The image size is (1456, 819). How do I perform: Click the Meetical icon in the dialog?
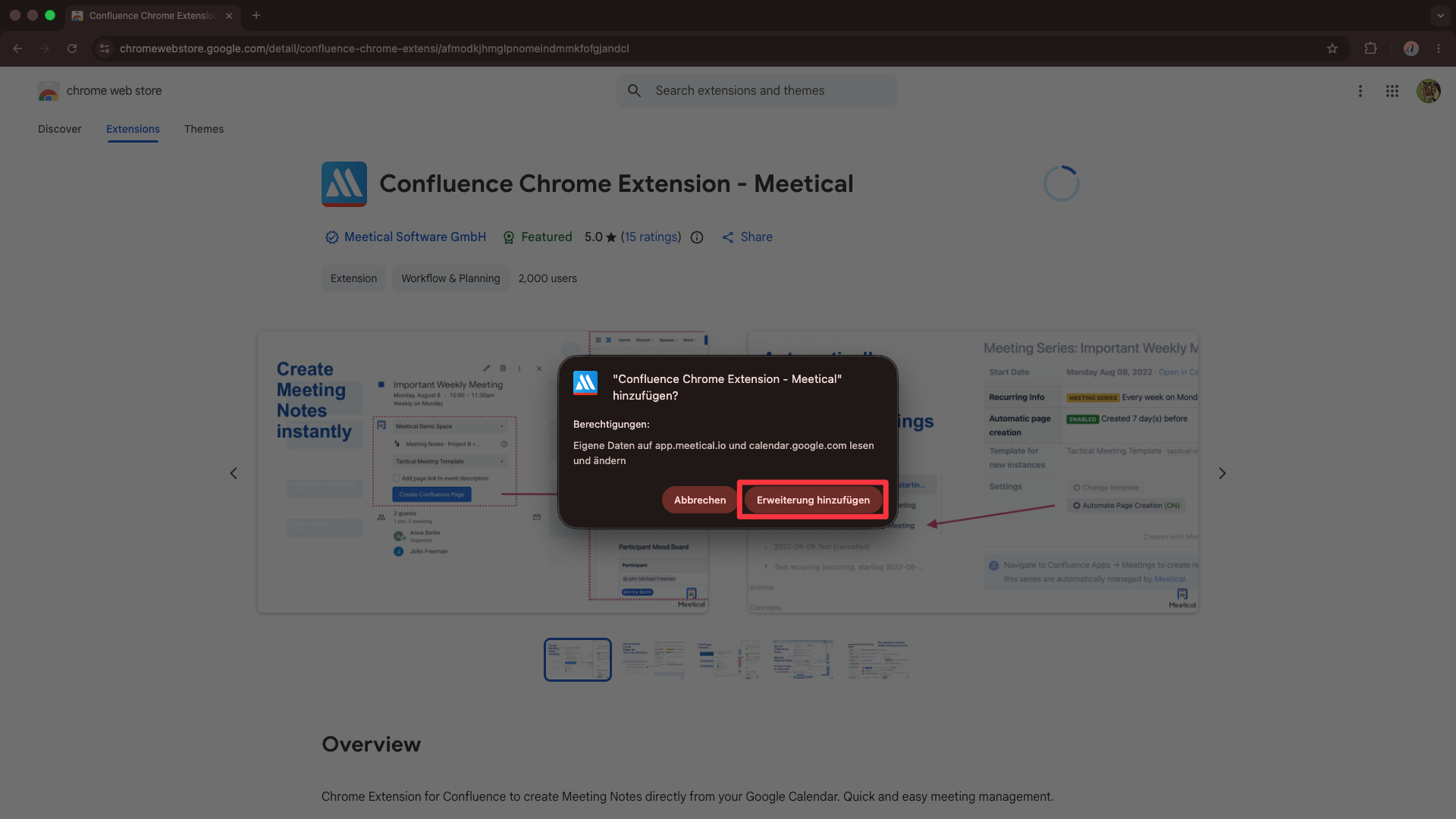click(585, 383)
